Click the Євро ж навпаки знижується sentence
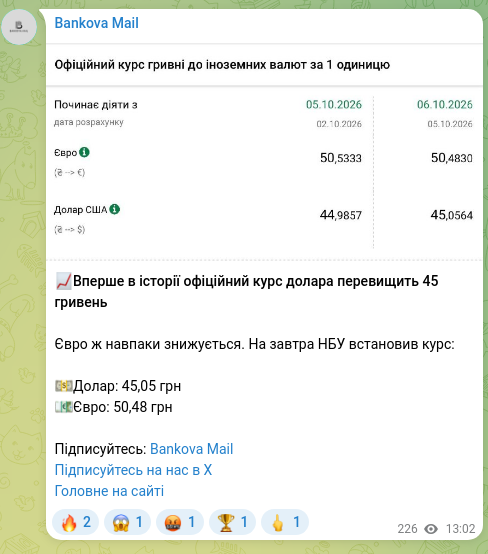Screen dimensions: 488x554 (x=254, y=344)
